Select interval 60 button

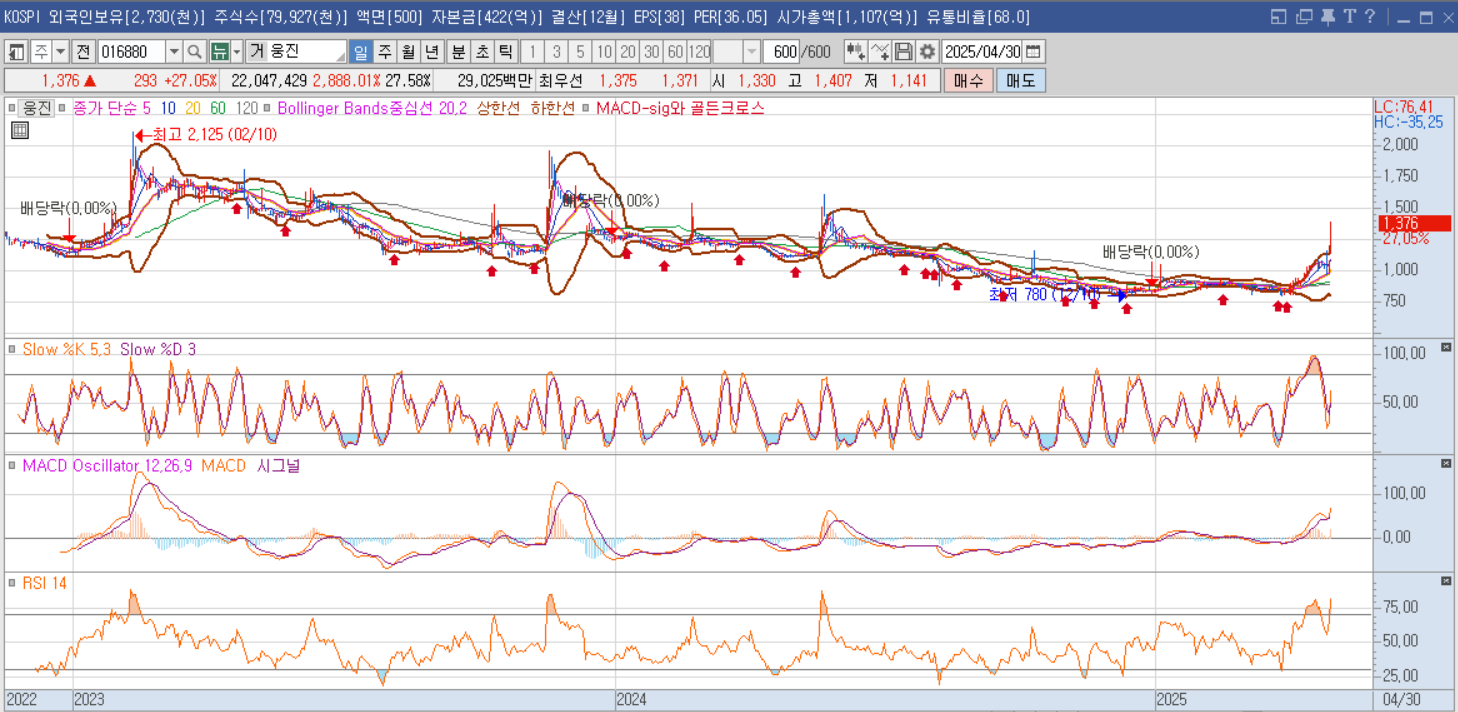[675, 52]
